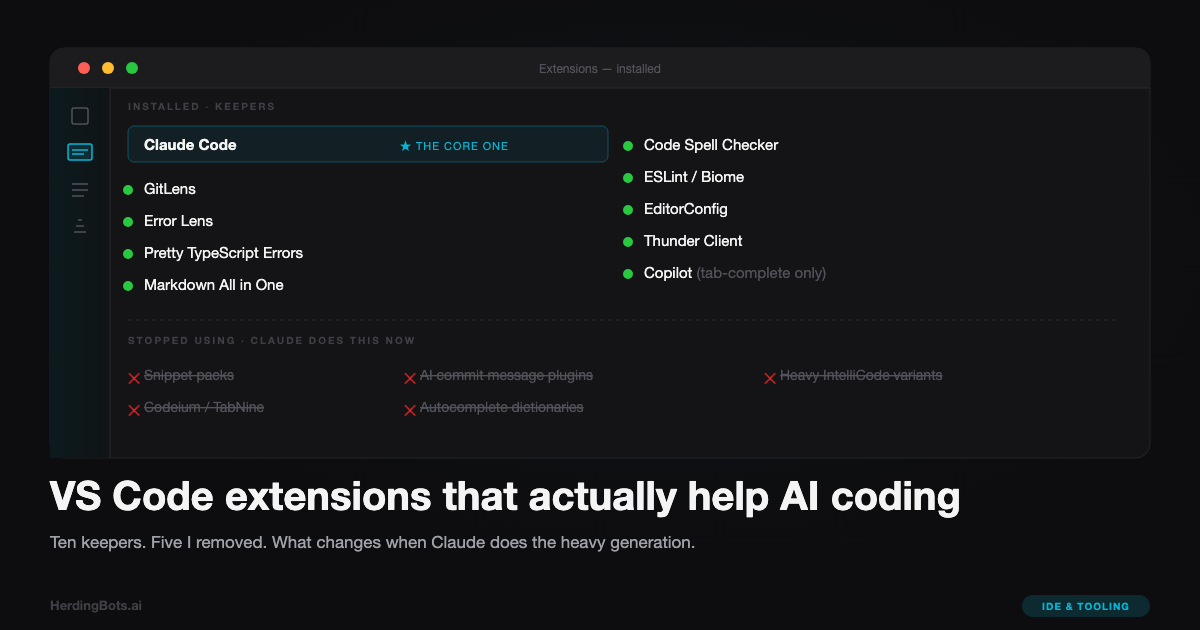Click STOPPED USING section header
The image size is (1200, 630).
pos(271,341)
